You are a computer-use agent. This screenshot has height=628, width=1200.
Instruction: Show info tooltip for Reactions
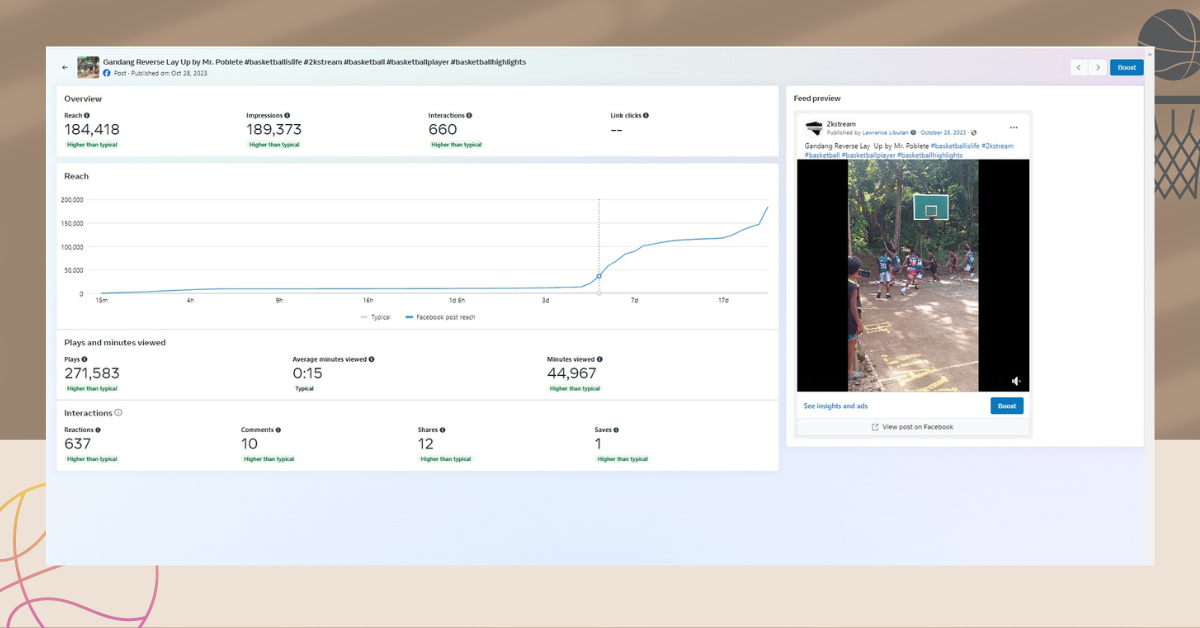tap(97, 430)
